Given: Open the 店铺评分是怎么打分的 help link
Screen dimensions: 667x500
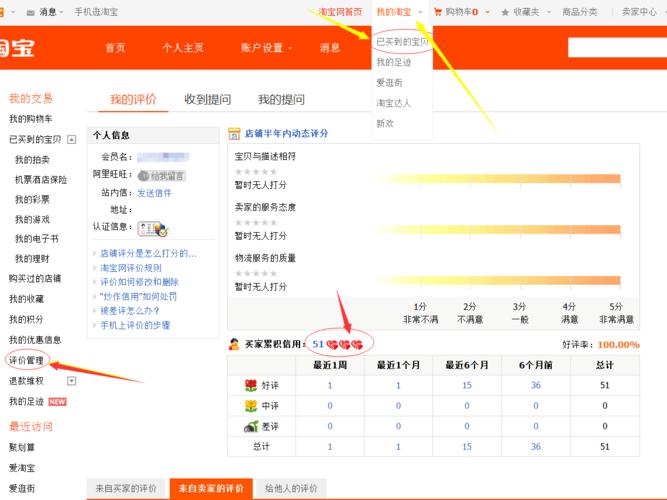Looking at the screenshot, I should click(x=148, y=254).
